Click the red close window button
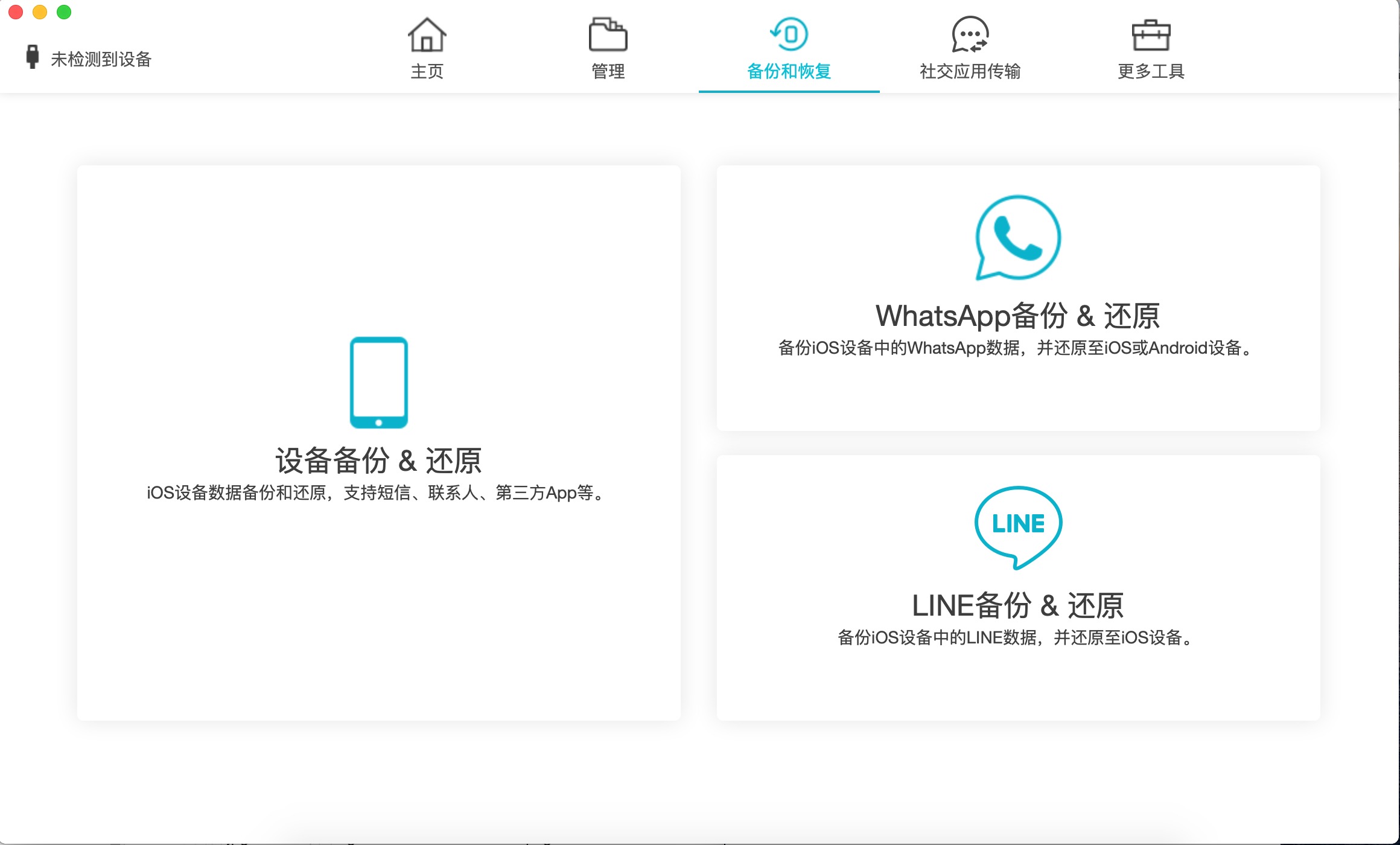 coord(16,12)
